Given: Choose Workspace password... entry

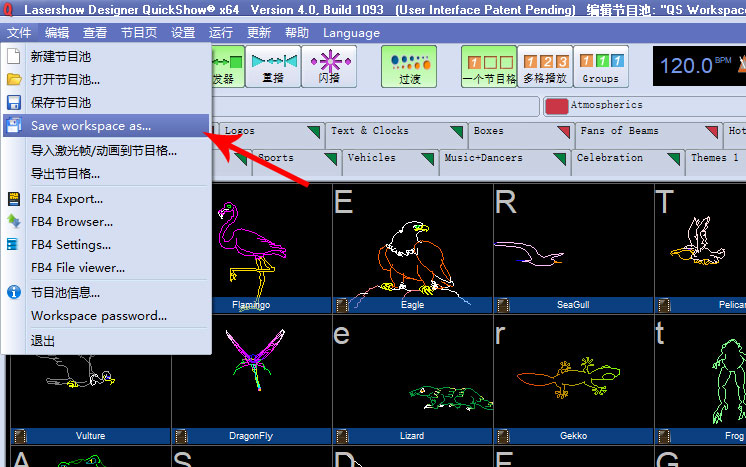Looking at the screenshot, I should point(106,316).
